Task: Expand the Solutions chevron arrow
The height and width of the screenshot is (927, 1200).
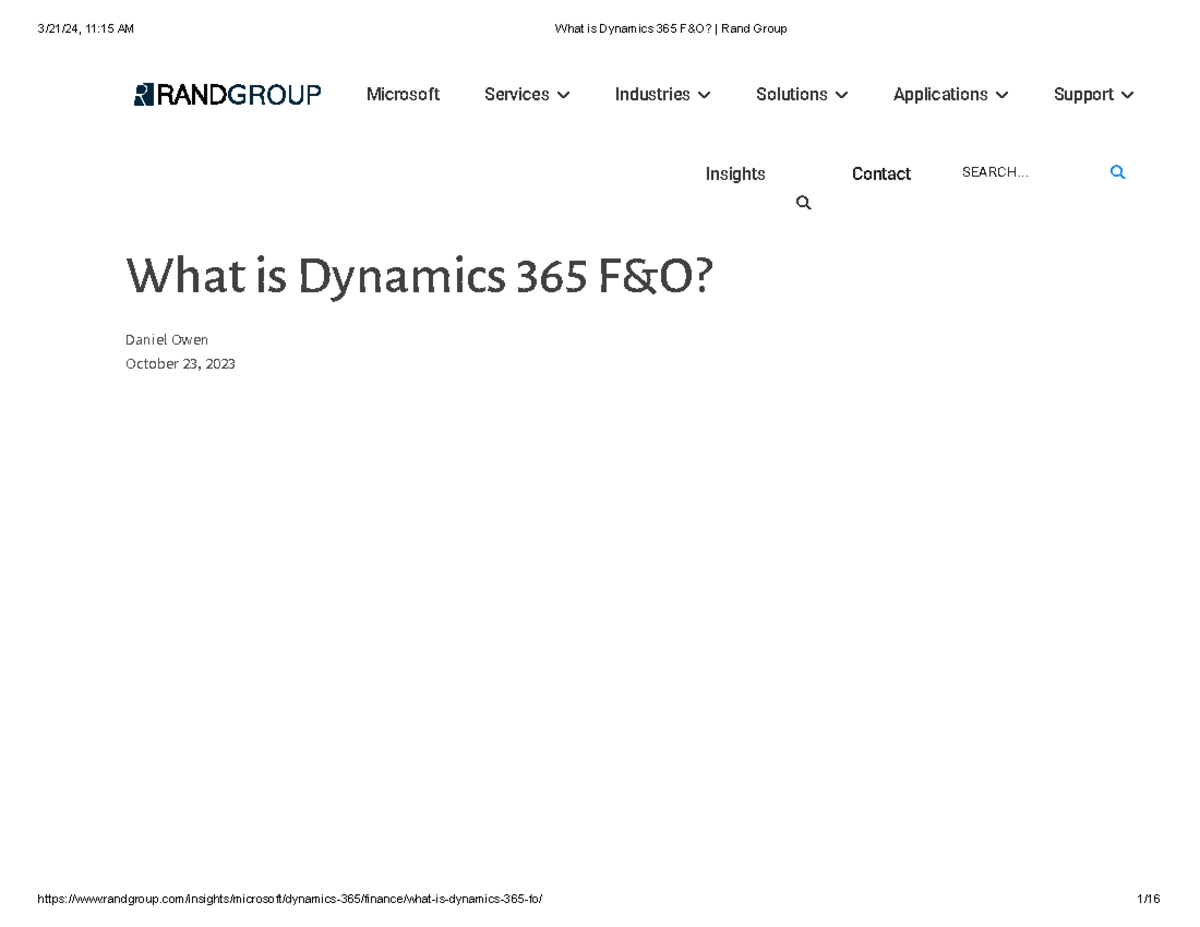Action: [x=841, y=95]
